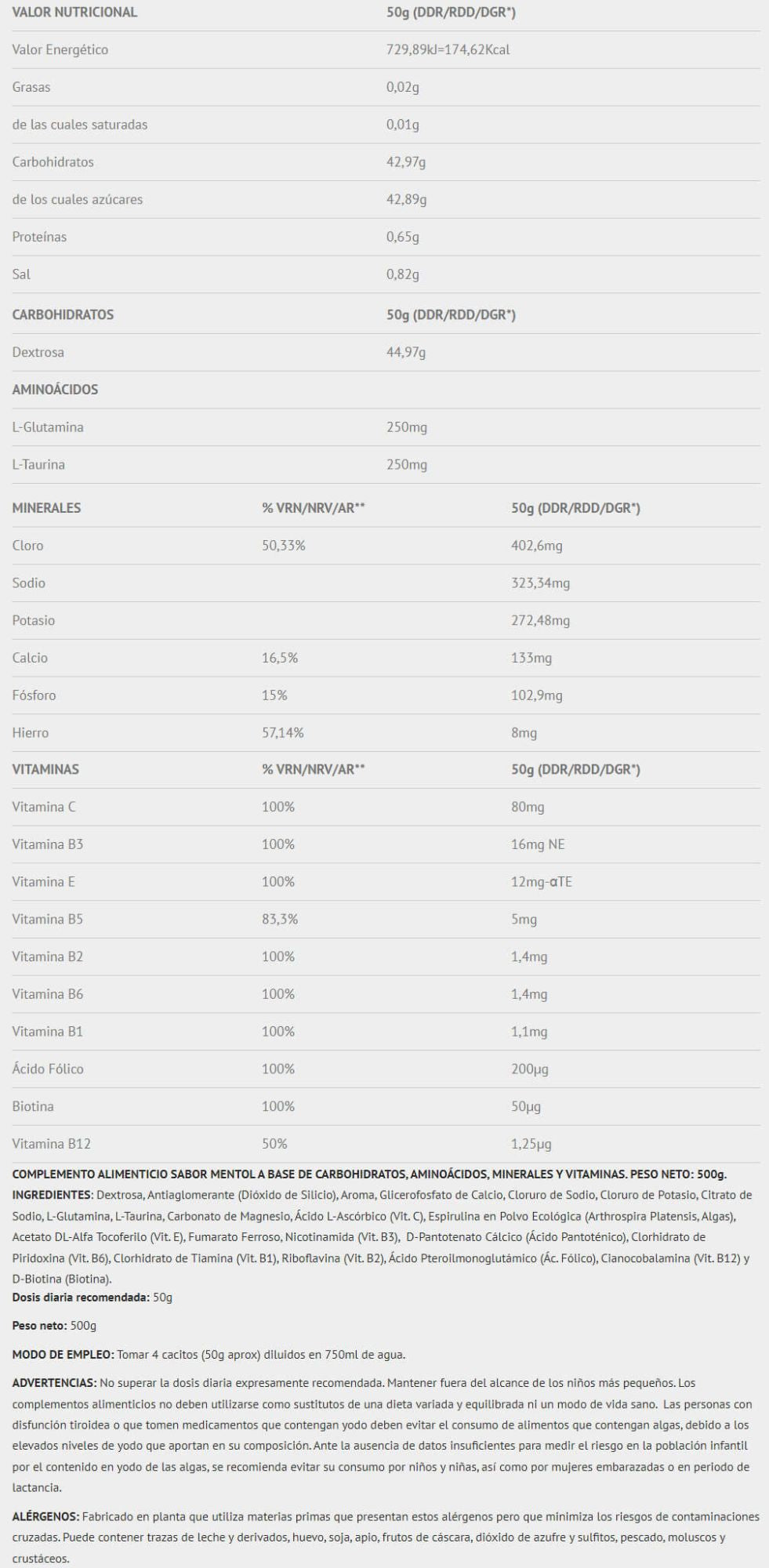Viewport: 769px width, 1568px height.
Task: Select the Ácido Fólico row label
Action: 48,1069
